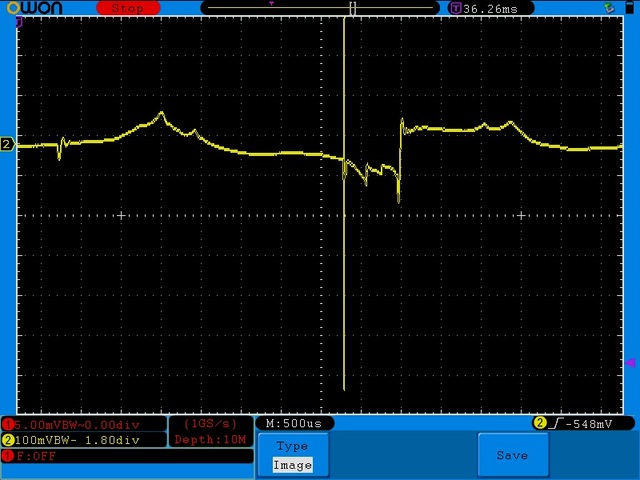Open the Type menu option
Screen dimensions: 640x480
click(x=292, y=446)
